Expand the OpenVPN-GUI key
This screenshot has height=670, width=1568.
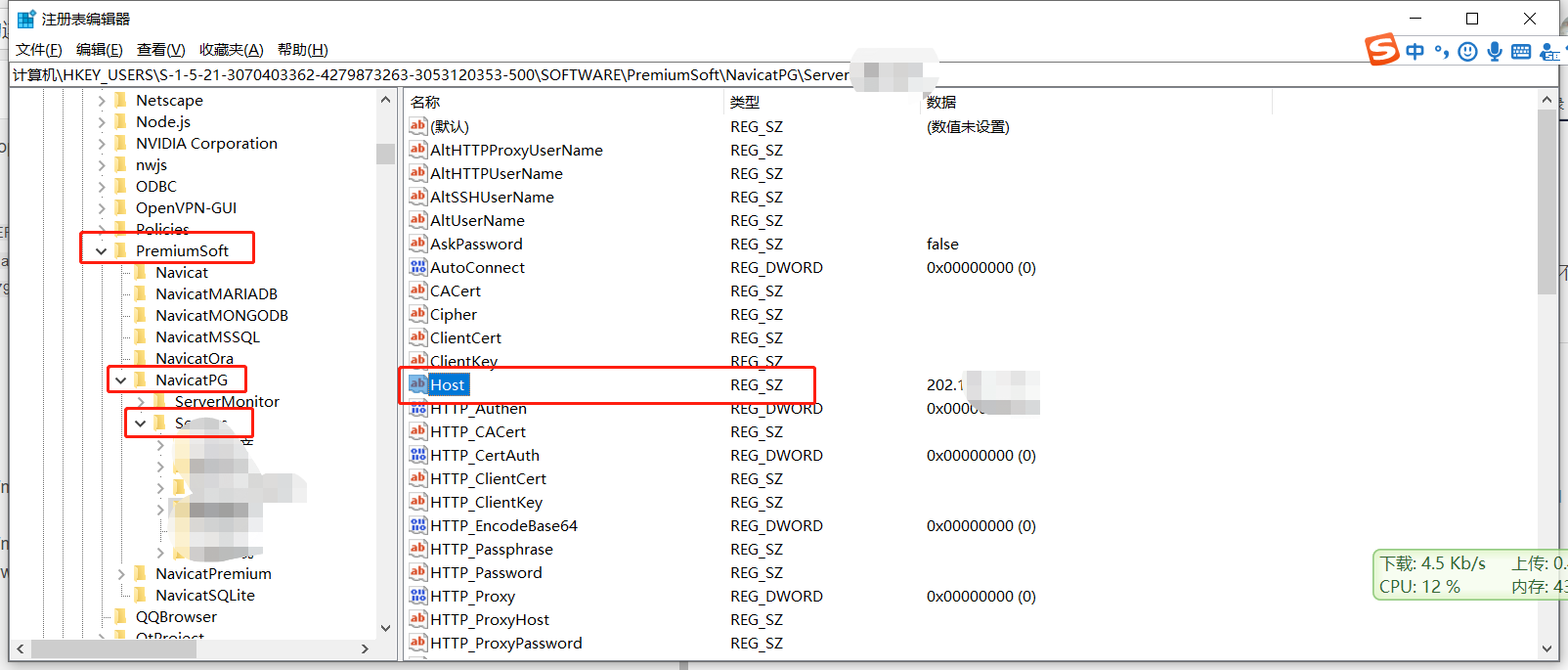coord(102,207)
